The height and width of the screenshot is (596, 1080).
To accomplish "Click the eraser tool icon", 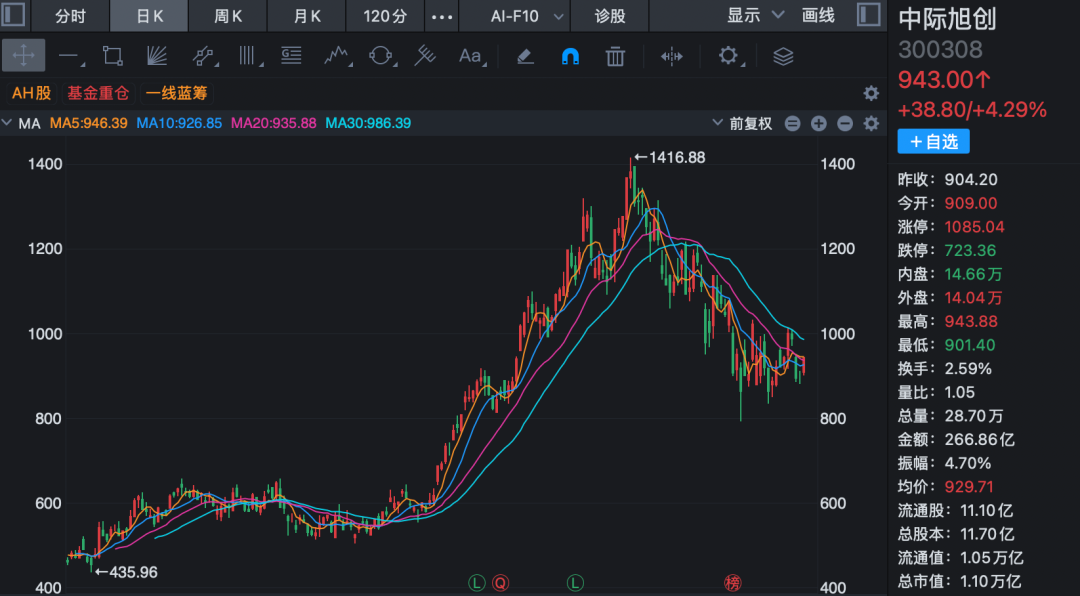I will point(526,56).
